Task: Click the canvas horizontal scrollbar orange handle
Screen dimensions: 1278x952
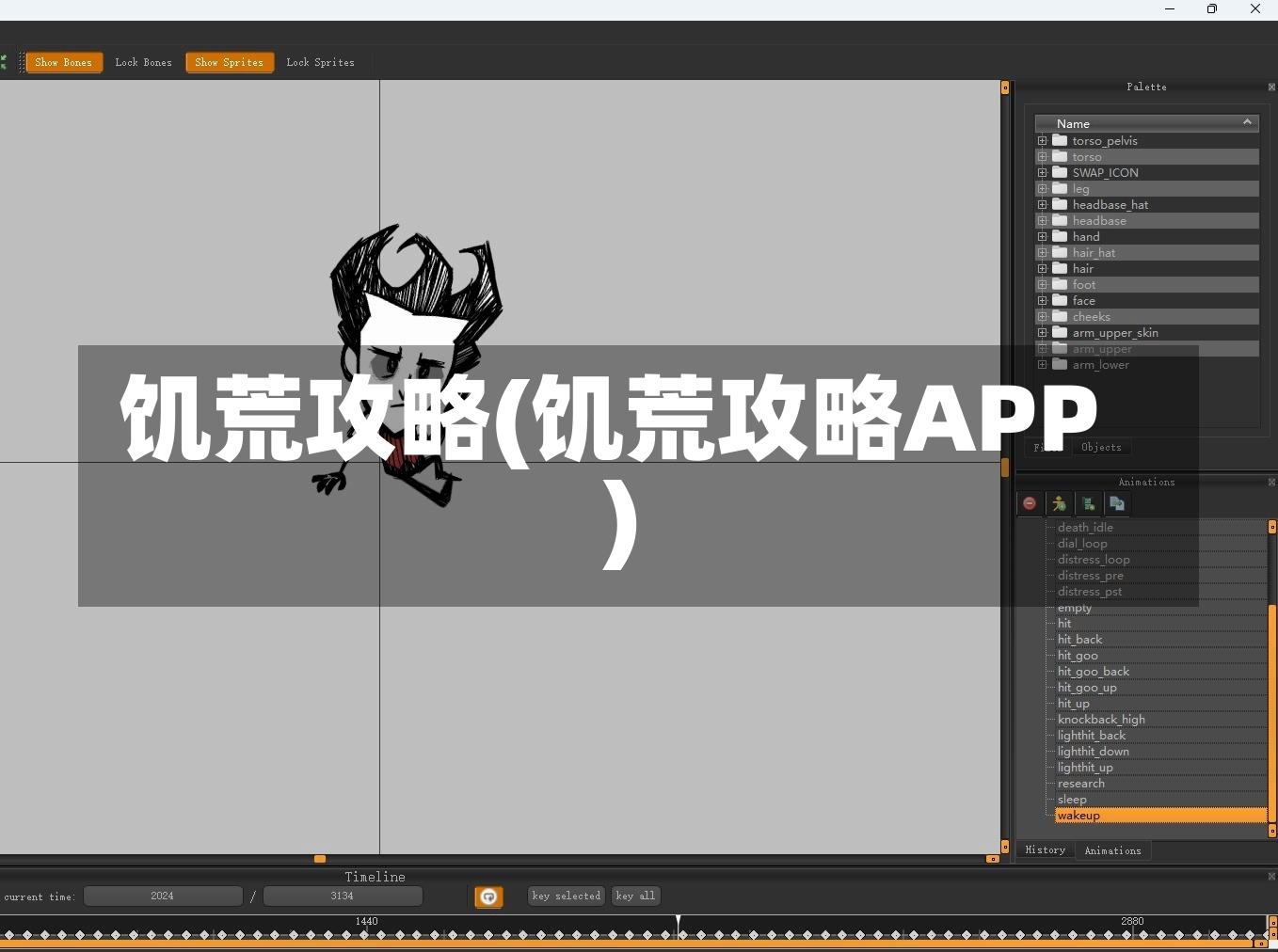Action: 320,859
